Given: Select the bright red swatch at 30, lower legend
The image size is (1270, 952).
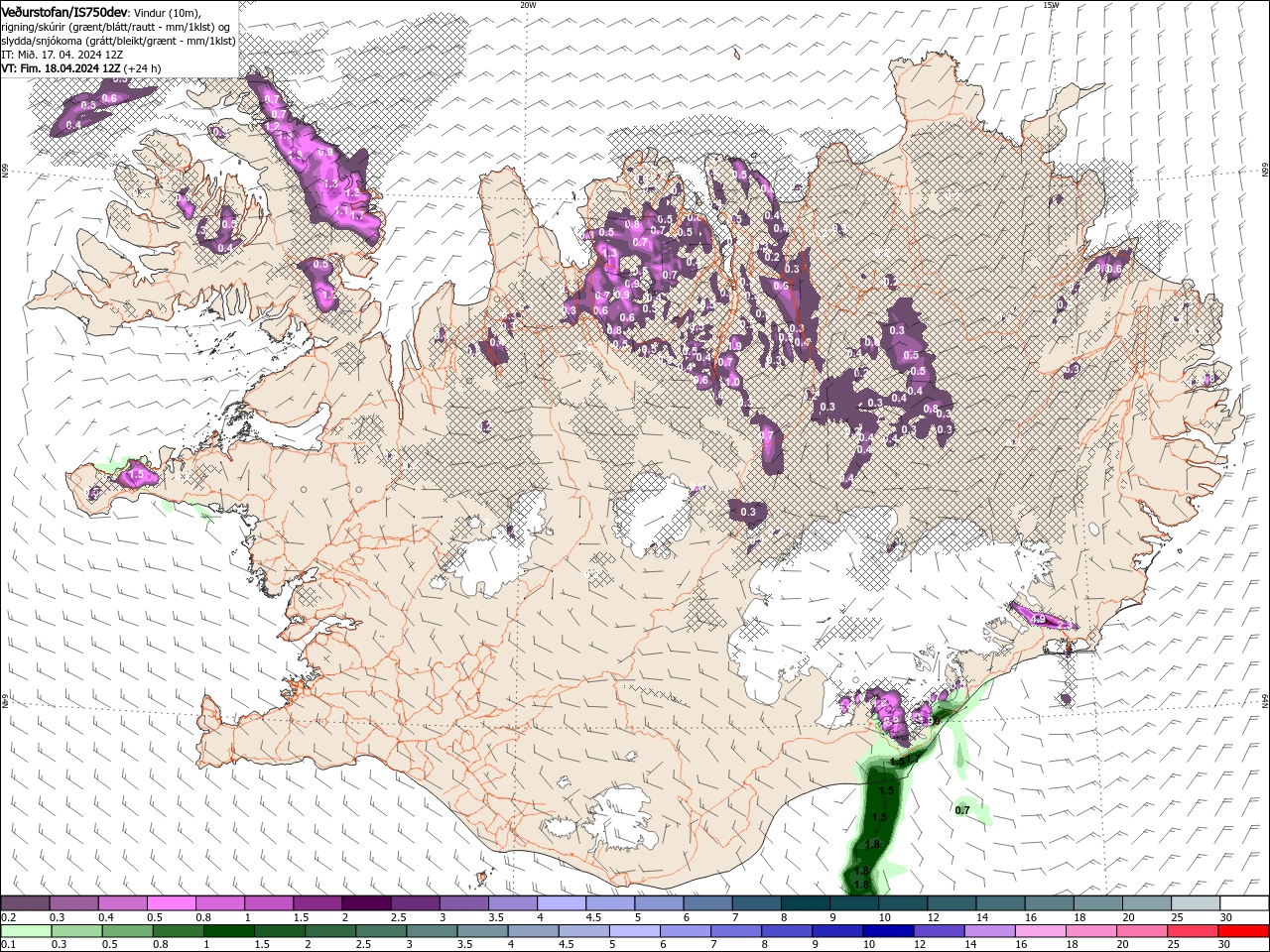Looking at the screenshot, I should click(x=1243, y=931).
